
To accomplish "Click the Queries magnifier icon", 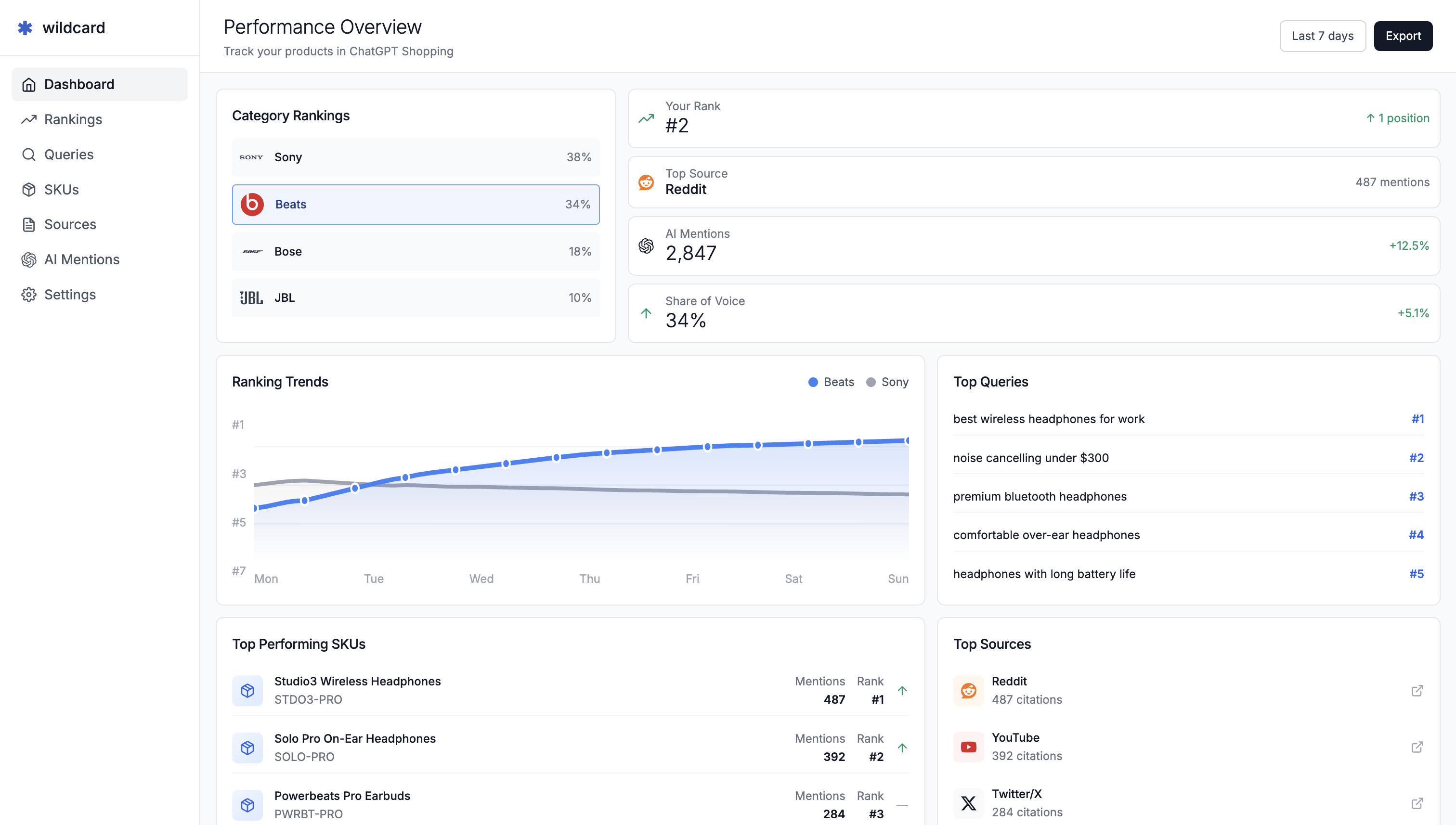I will pos(29,155).
